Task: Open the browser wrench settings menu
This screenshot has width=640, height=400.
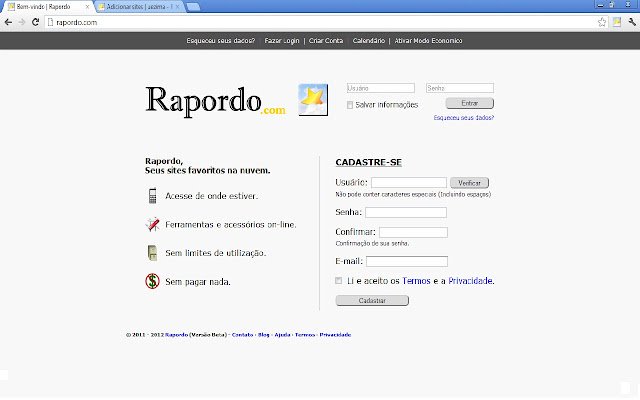Action: point(631,22)
